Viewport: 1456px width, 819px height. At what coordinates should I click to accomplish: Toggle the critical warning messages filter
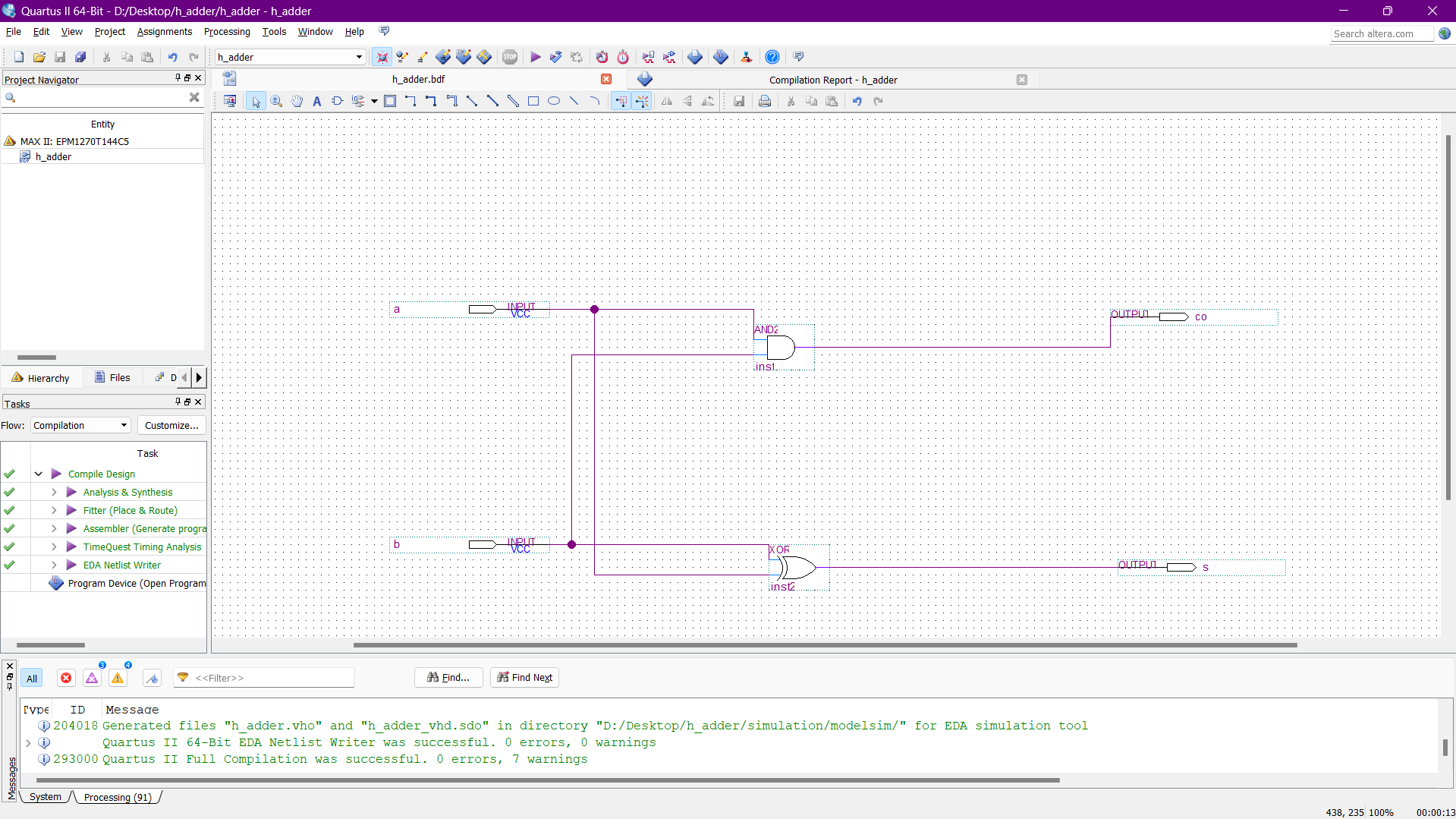(92, 678)
